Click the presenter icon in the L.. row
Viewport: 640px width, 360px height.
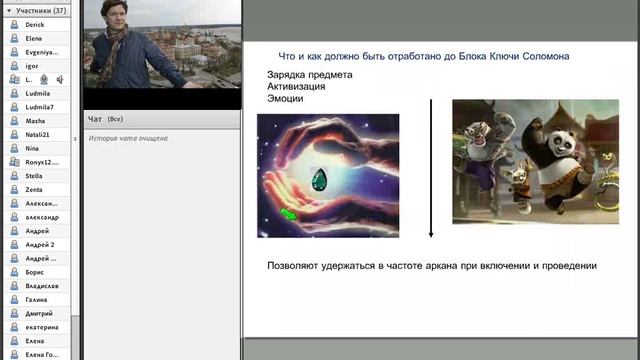pos(14,80)
